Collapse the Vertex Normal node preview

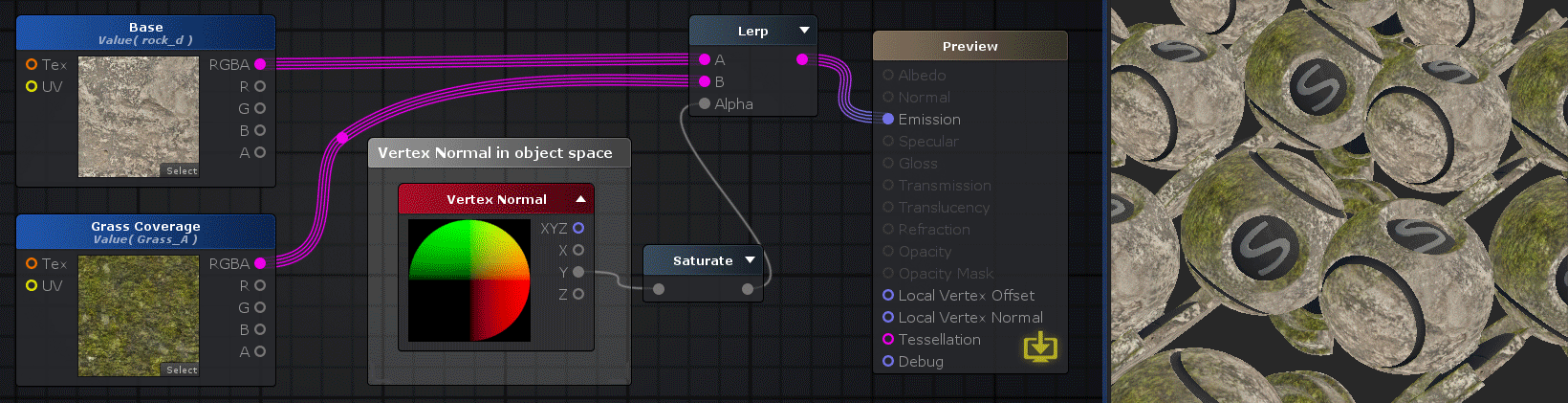point(580,199)
